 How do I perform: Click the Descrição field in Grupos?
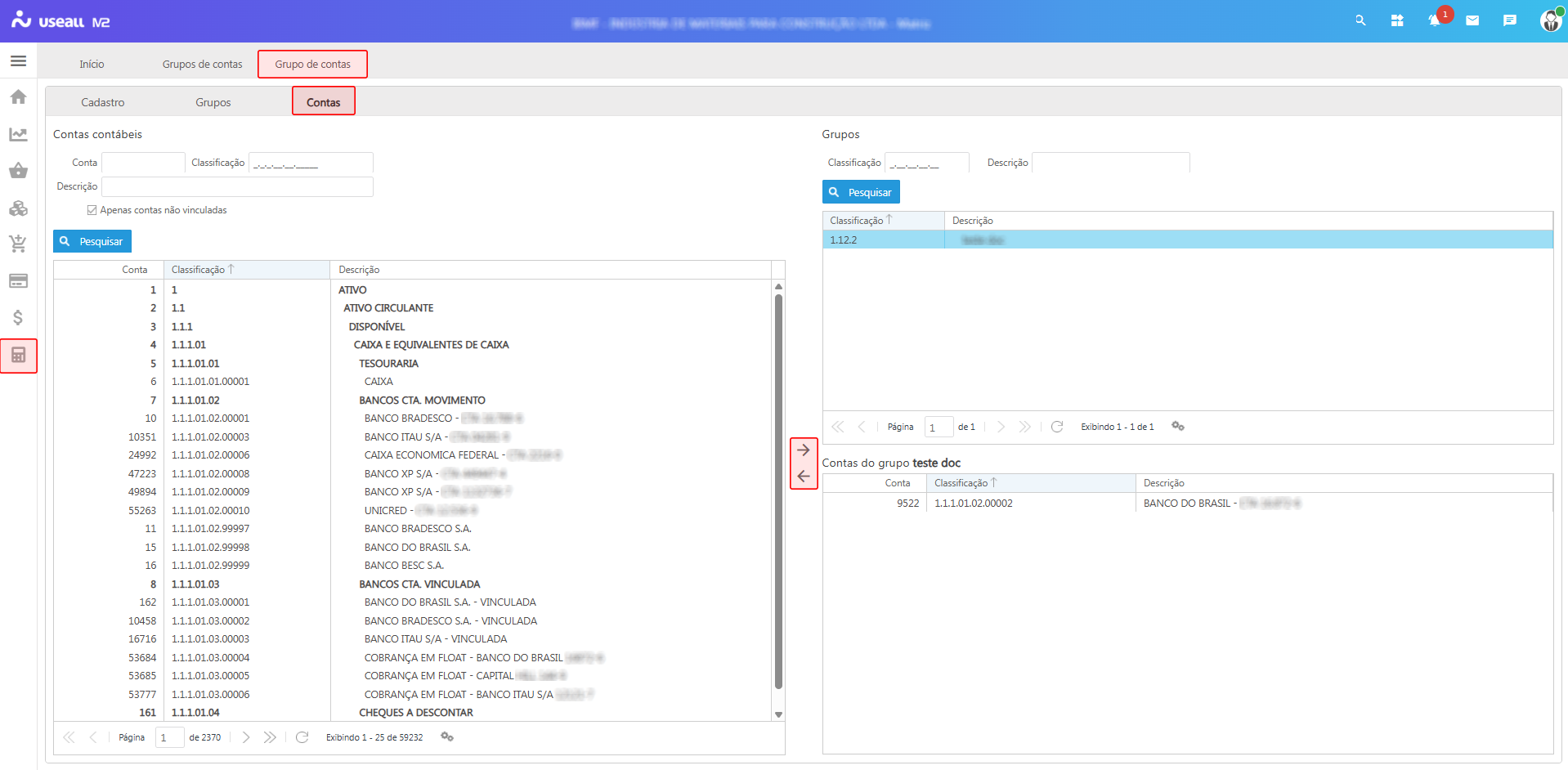[x=1110, y=163]
